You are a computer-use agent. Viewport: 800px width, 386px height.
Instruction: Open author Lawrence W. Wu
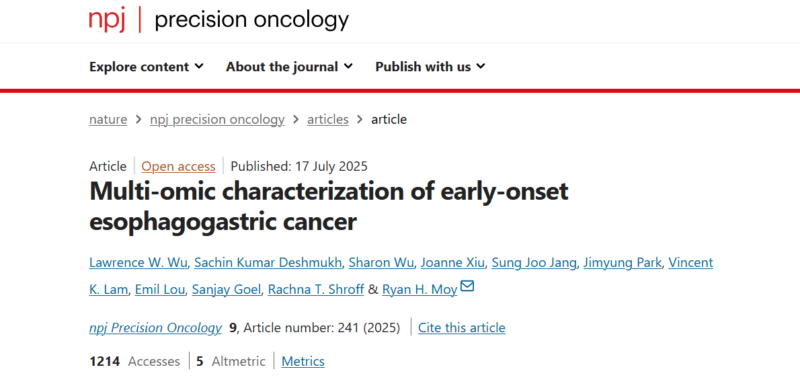[139, 263]
